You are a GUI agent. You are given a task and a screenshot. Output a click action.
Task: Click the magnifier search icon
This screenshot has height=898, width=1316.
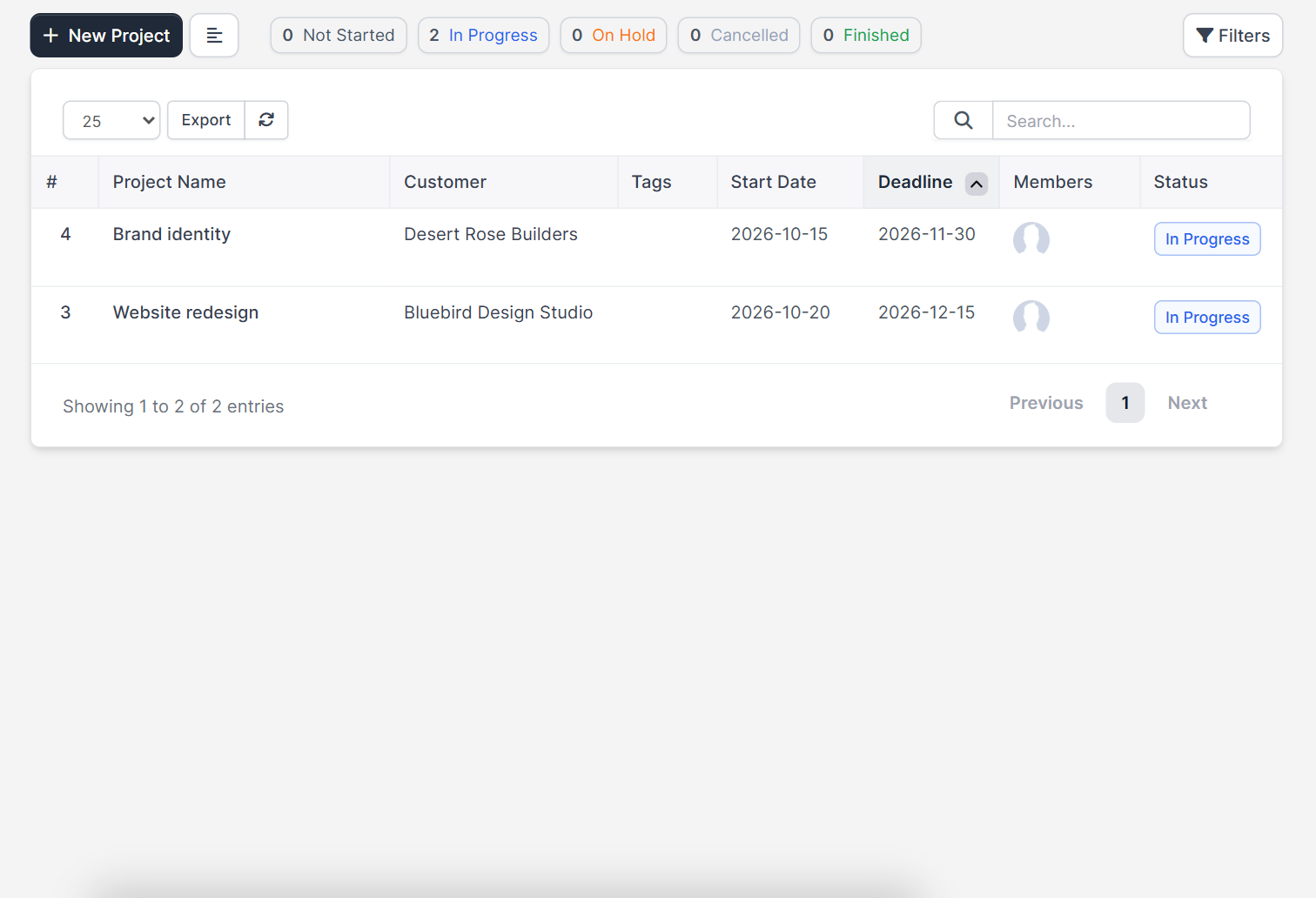coord(963,120)
